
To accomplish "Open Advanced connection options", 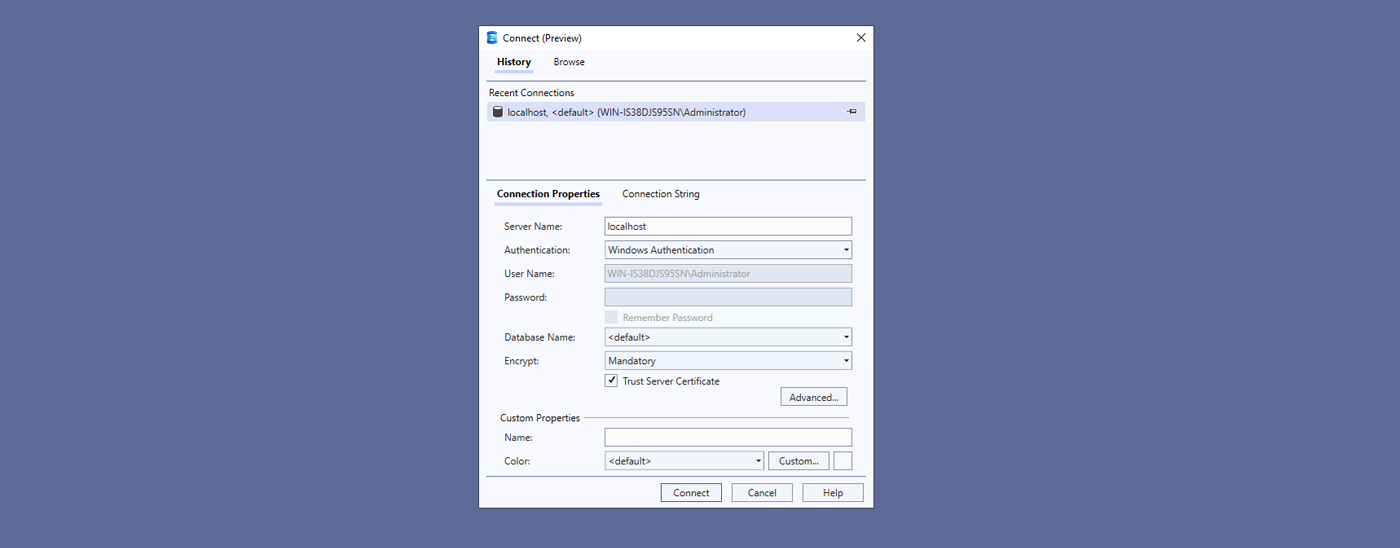I will [x=813, y=397].
